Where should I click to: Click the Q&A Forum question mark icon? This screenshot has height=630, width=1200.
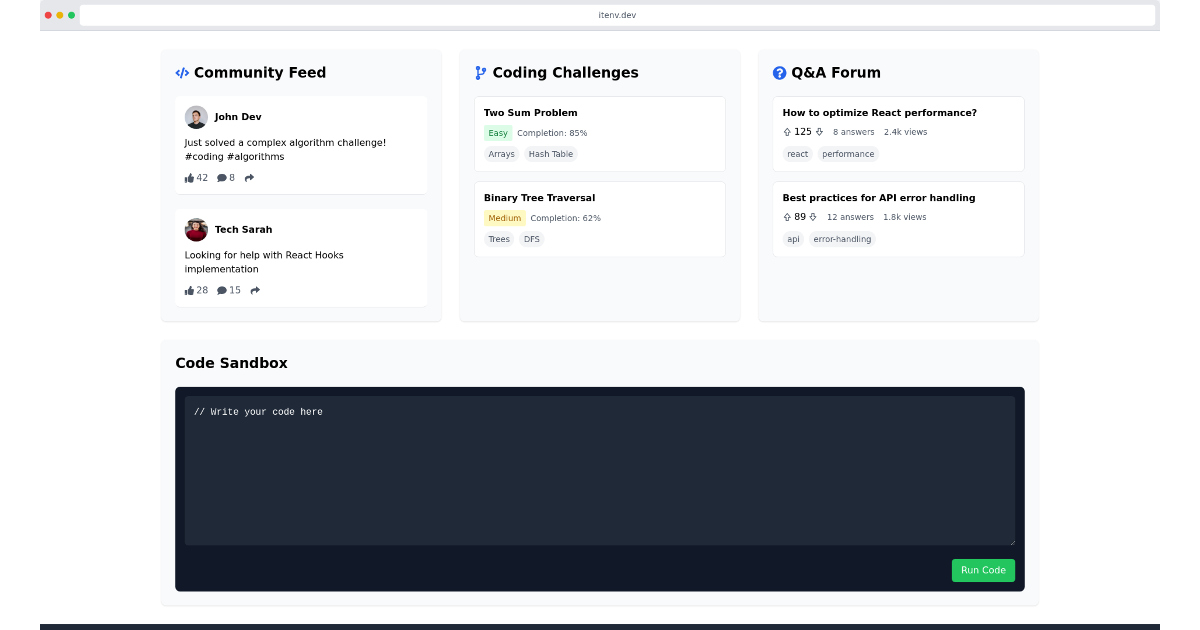tap(778, 72)
